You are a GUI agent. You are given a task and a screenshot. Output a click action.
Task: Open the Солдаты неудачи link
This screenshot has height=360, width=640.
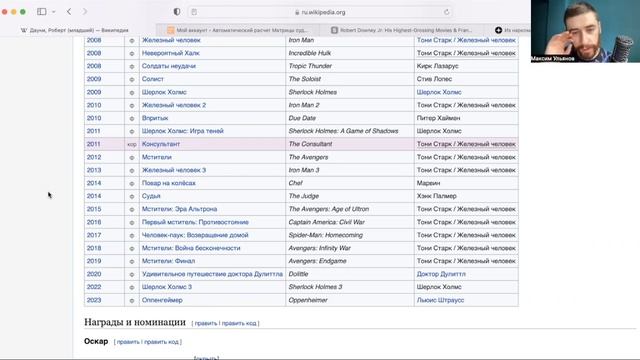click(x=169, y=66)
